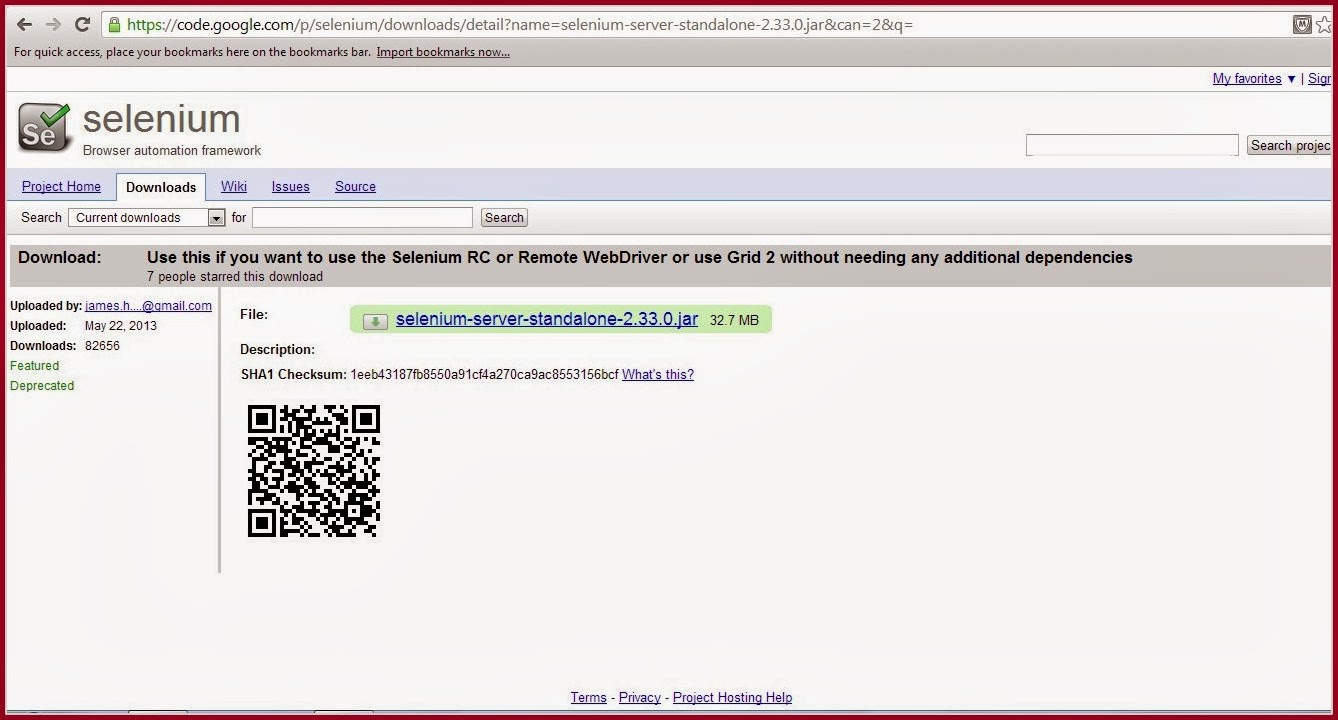Reload the page with the refresh icon

click(82, 24)
